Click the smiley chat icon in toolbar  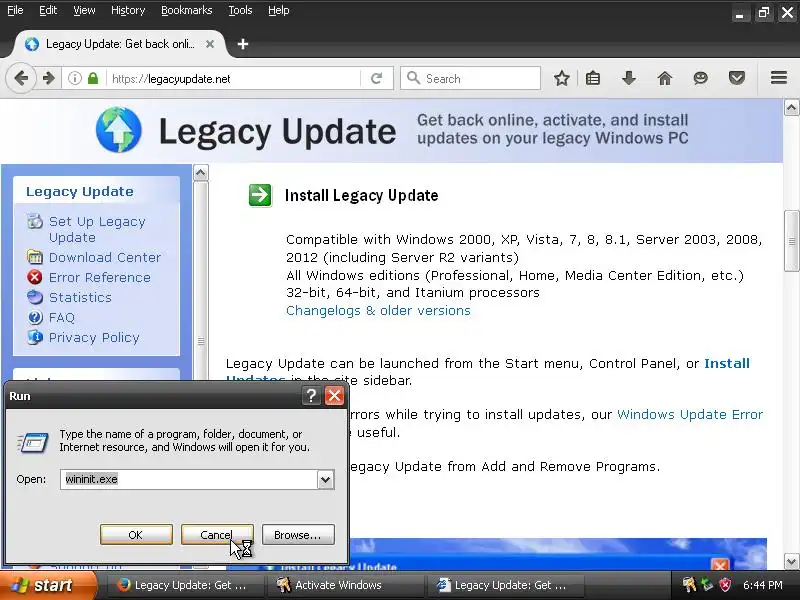[701, 79]
